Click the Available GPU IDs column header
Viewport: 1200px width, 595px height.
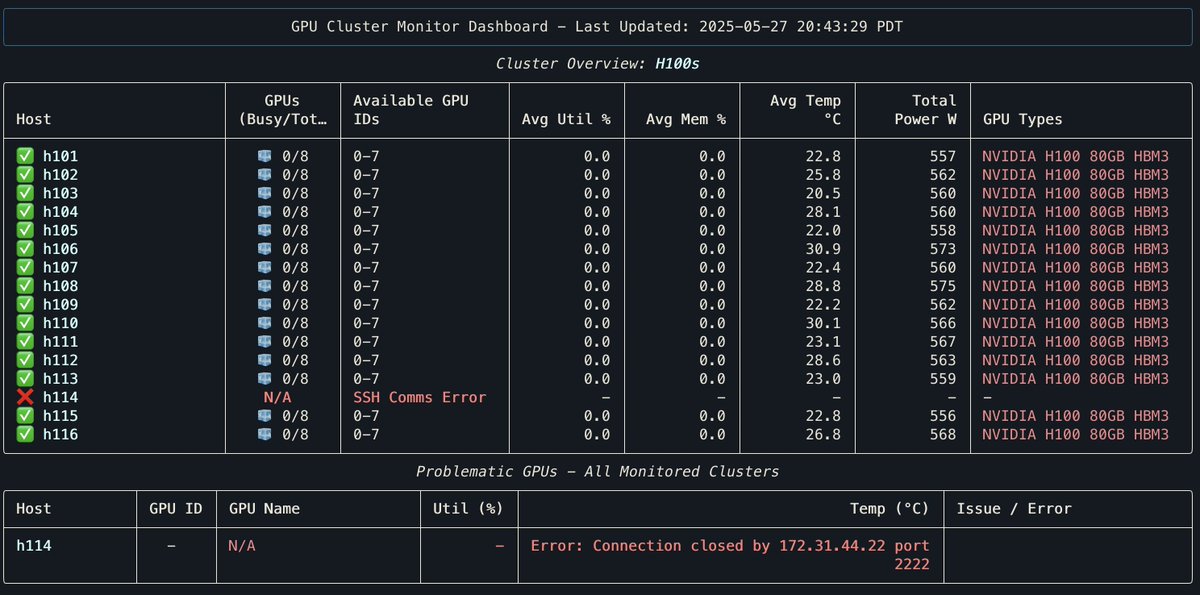pos(411,110)
